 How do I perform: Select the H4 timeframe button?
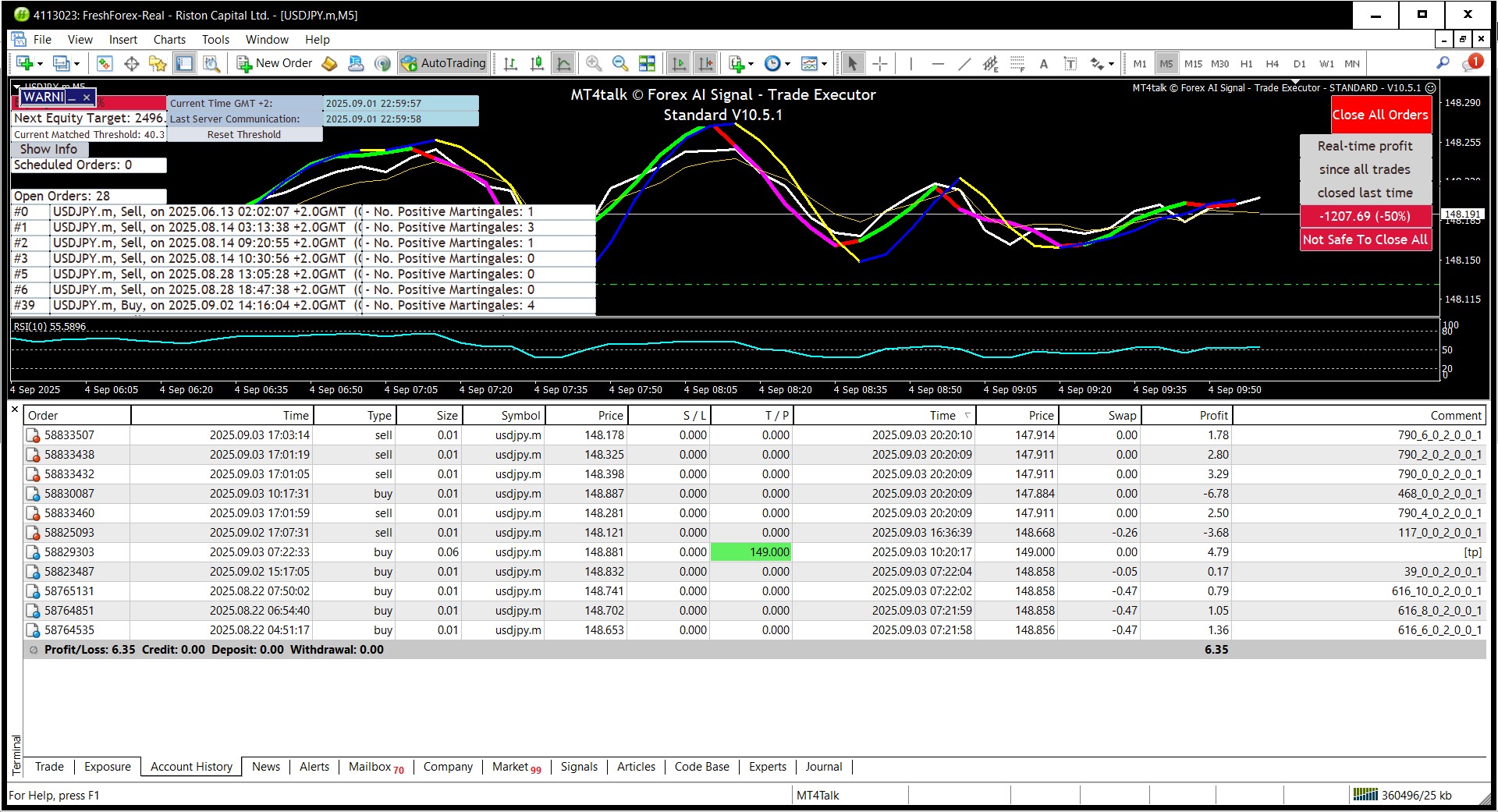(1273, 64)
